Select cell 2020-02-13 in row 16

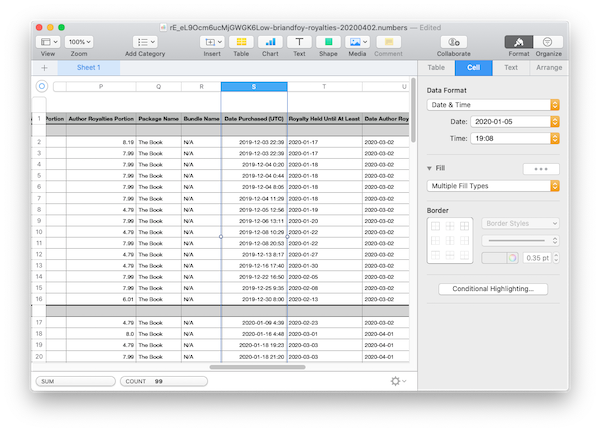[324, 300]
